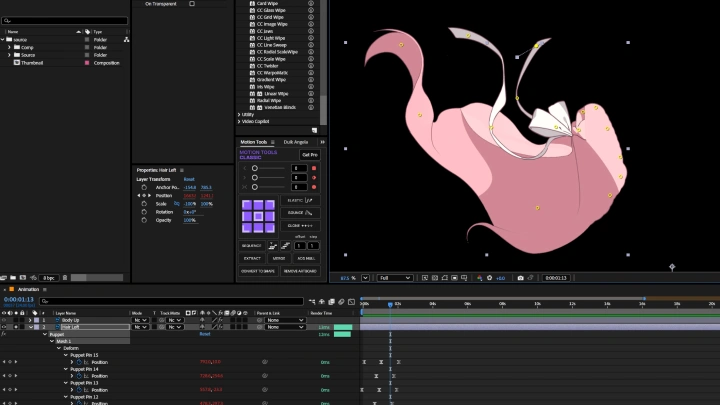Viewport: 720px width, 405px height.
Task: Click parent pick whip for Body Up layer
Action: tap(258, 319)
